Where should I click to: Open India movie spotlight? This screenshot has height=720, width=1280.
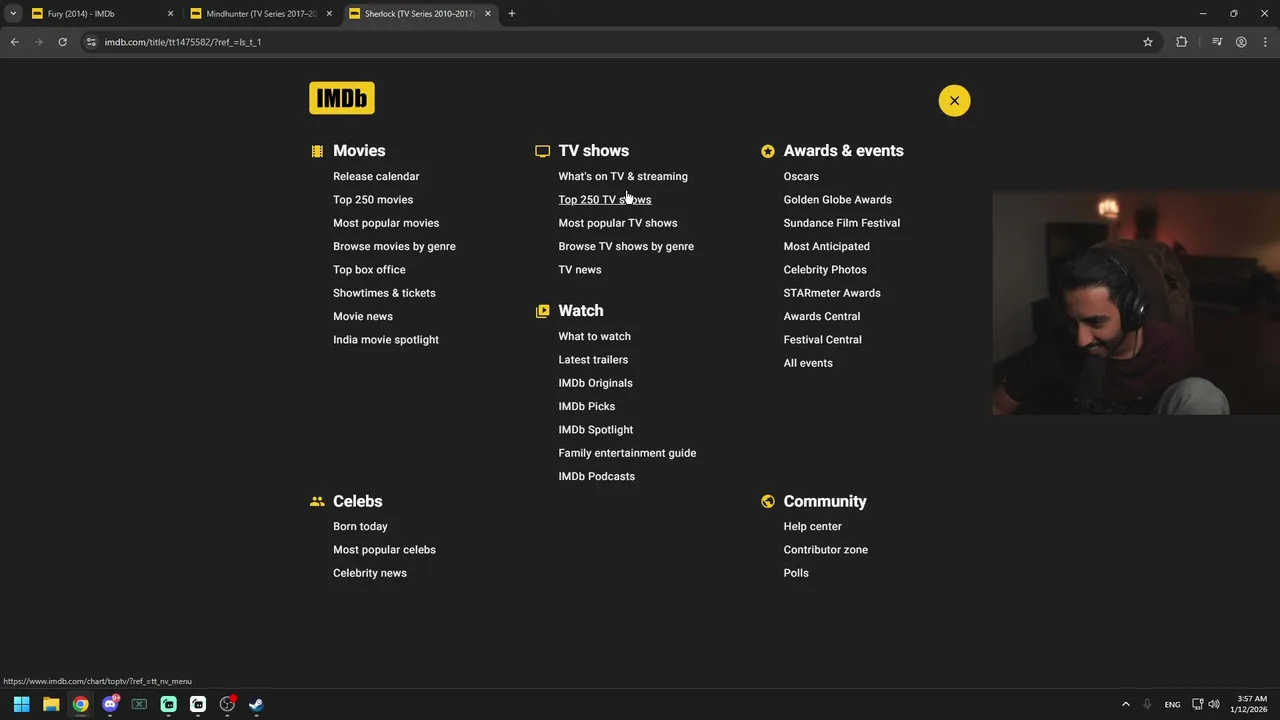pyautogui.click(x=386, y=339)
